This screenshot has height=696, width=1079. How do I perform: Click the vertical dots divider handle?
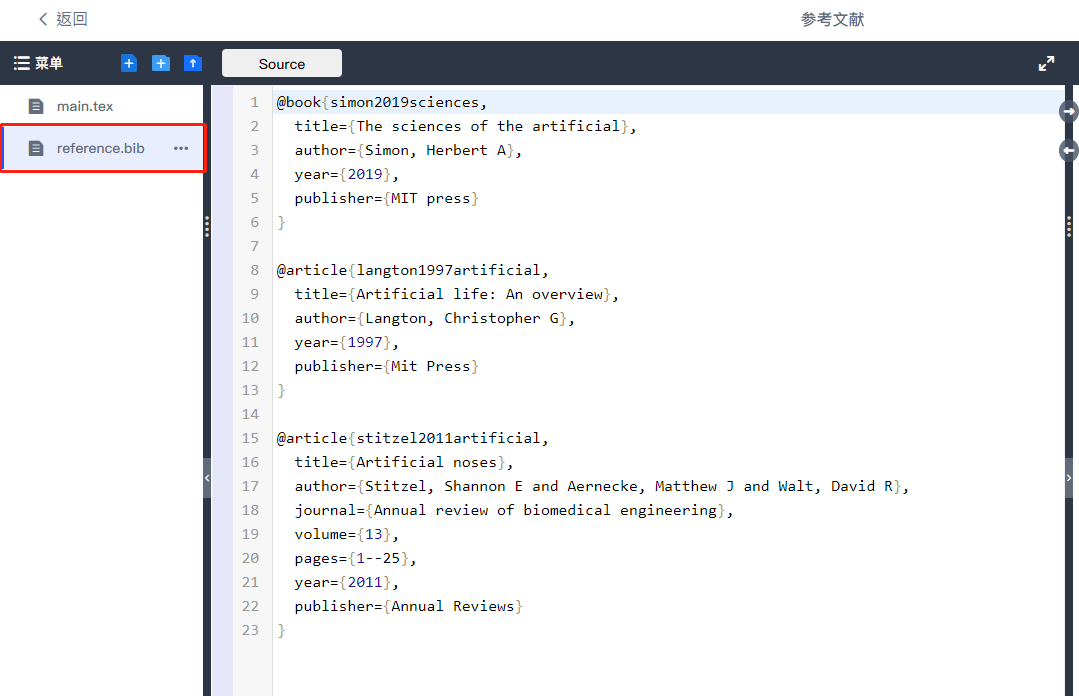click(x=208, y=226)
